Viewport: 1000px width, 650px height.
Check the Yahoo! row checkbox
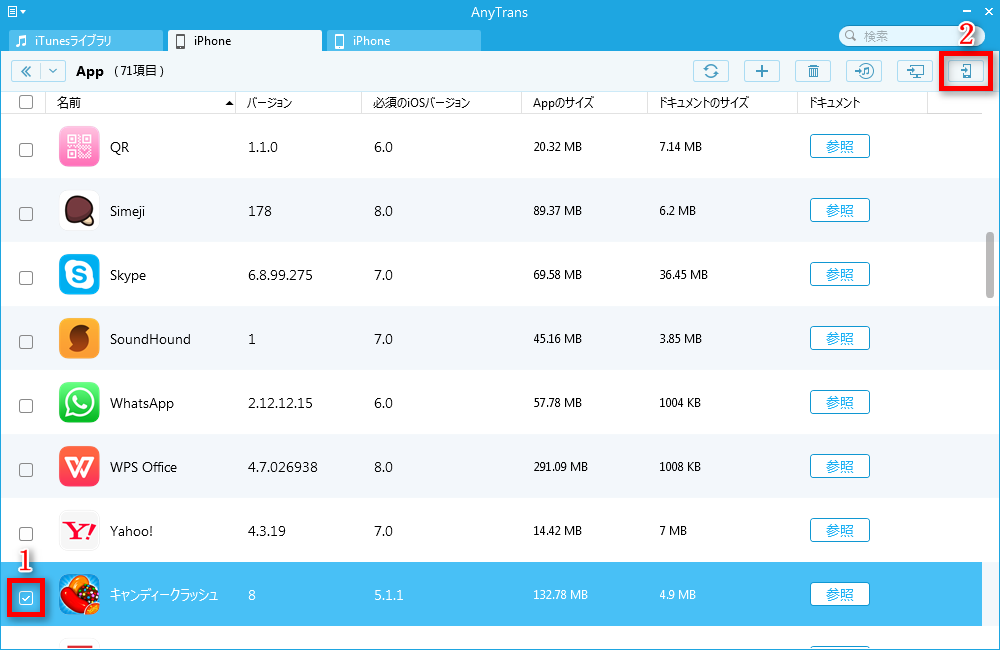[26, 534]
